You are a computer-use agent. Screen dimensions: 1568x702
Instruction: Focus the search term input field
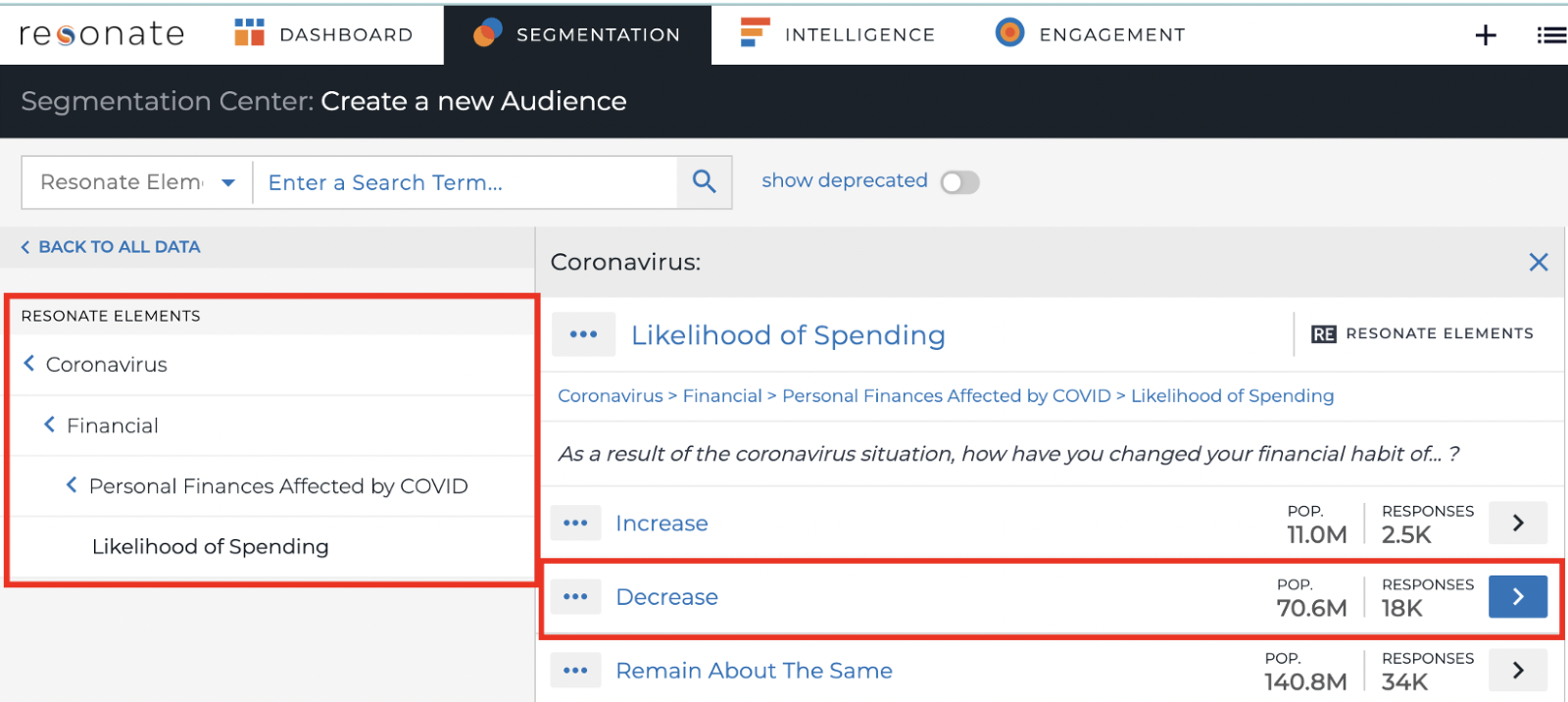465,182
